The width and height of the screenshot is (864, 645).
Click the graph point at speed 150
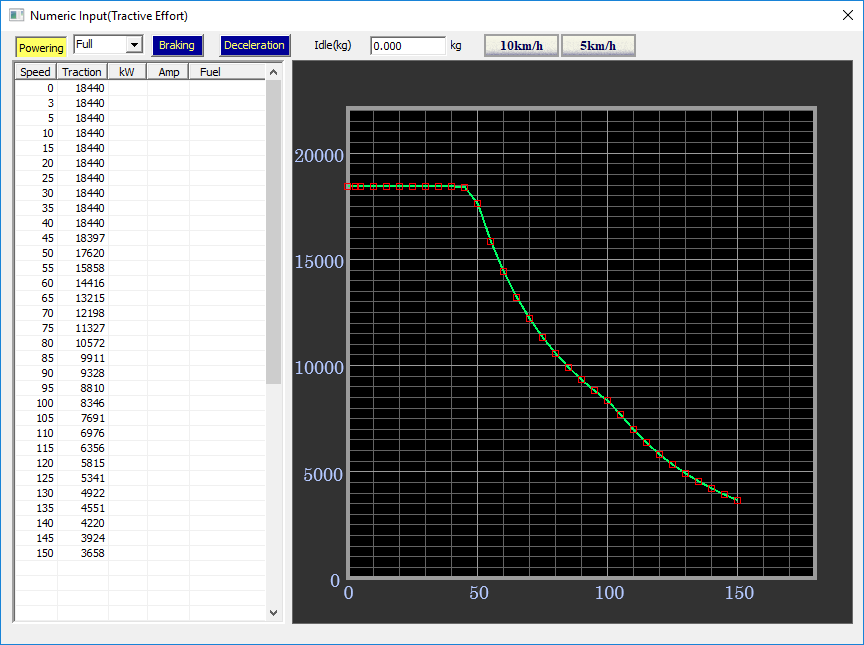click(x=737, y=501)
